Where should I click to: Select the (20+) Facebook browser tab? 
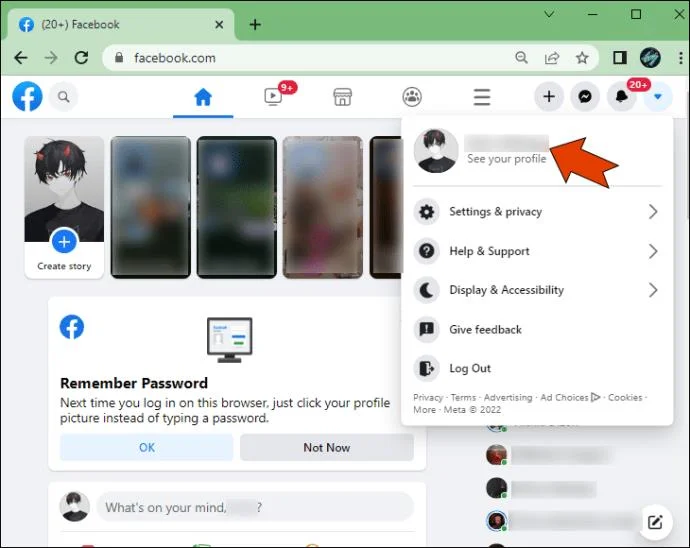tap(119, 25)
